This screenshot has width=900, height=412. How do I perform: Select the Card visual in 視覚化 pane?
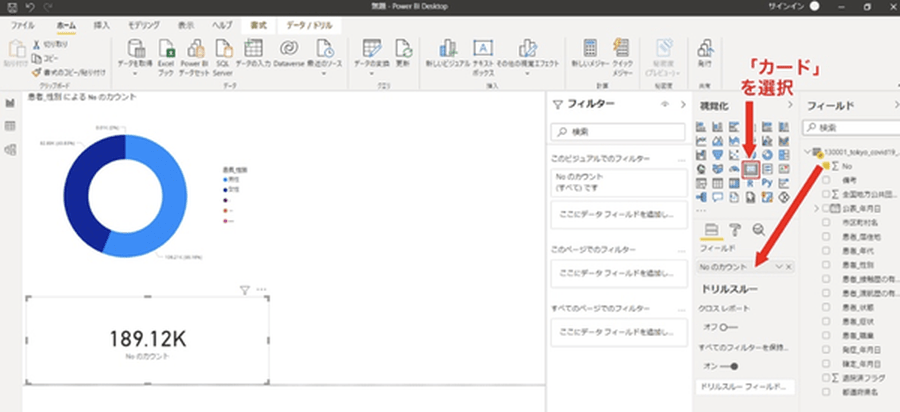750,169
